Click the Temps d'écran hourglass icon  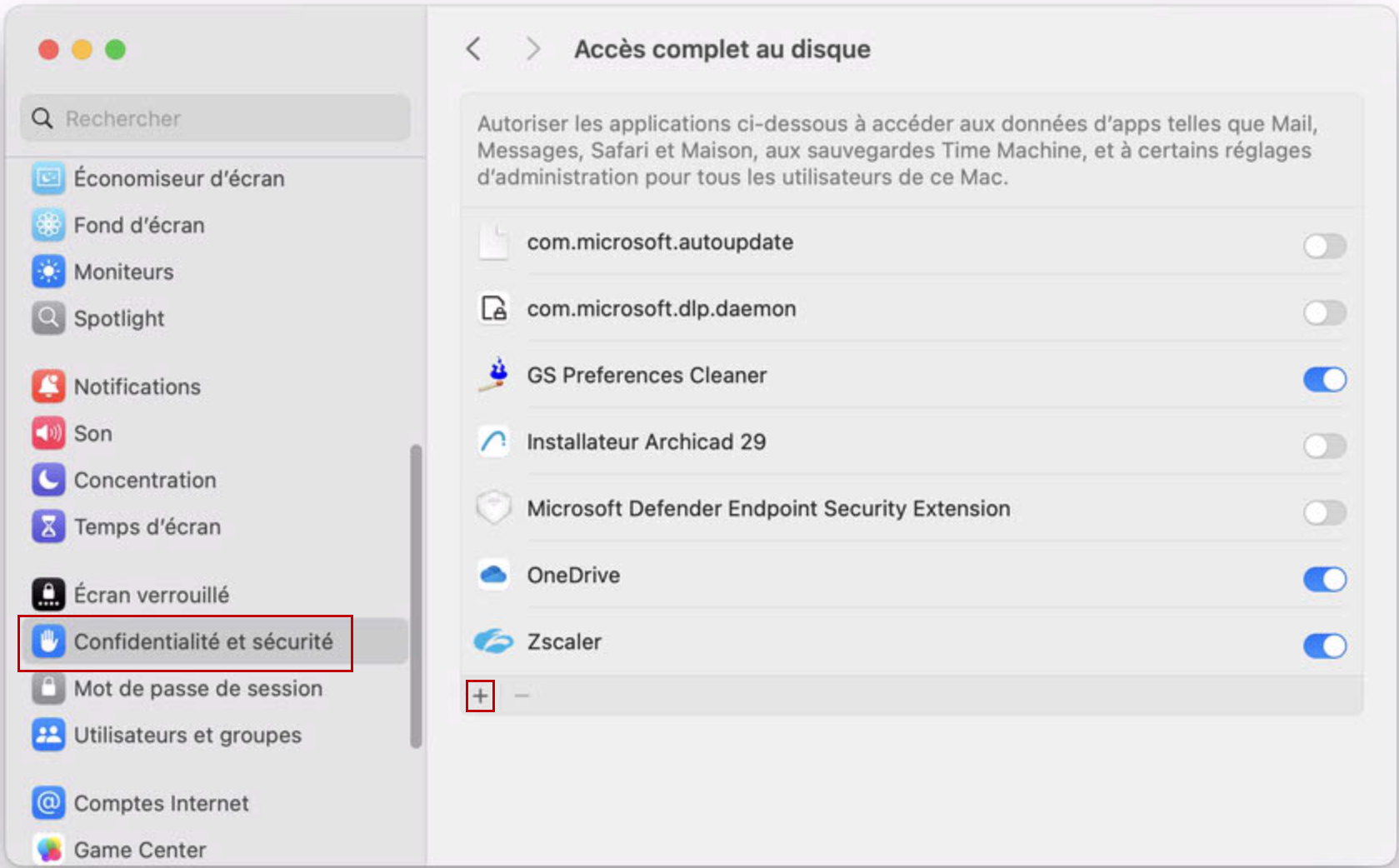(x=49, y=526)
